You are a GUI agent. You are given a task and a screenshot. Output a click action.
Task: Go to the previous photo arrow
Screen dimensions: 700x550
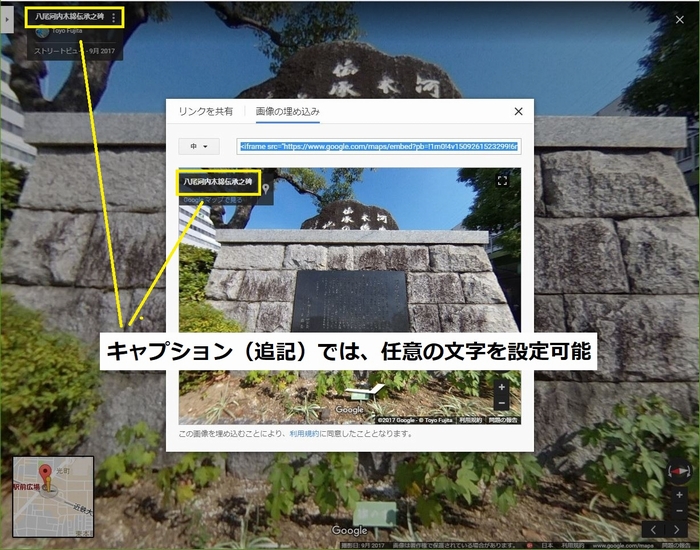tap(653, 529)
